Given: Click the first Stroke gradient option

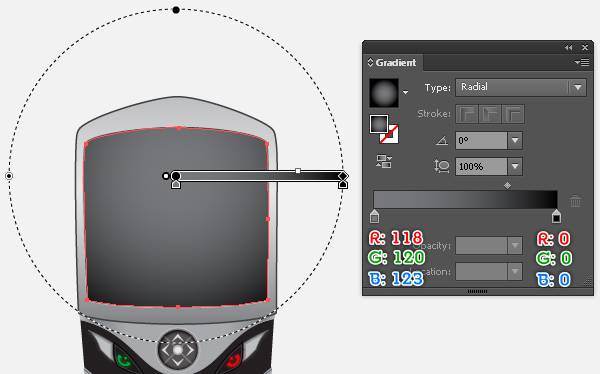Looking at the screenshot, I should coord(466,114).
